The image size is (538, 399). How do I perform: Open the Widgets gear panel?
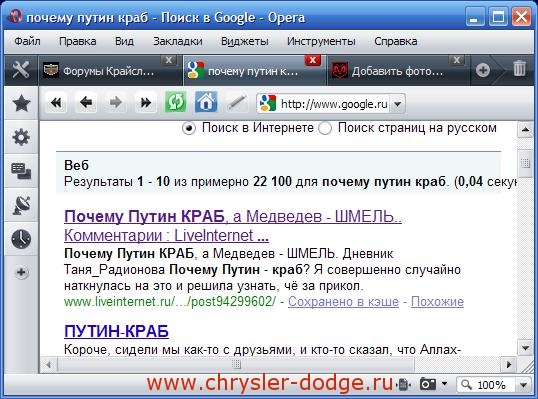click(x=21, y=137)
